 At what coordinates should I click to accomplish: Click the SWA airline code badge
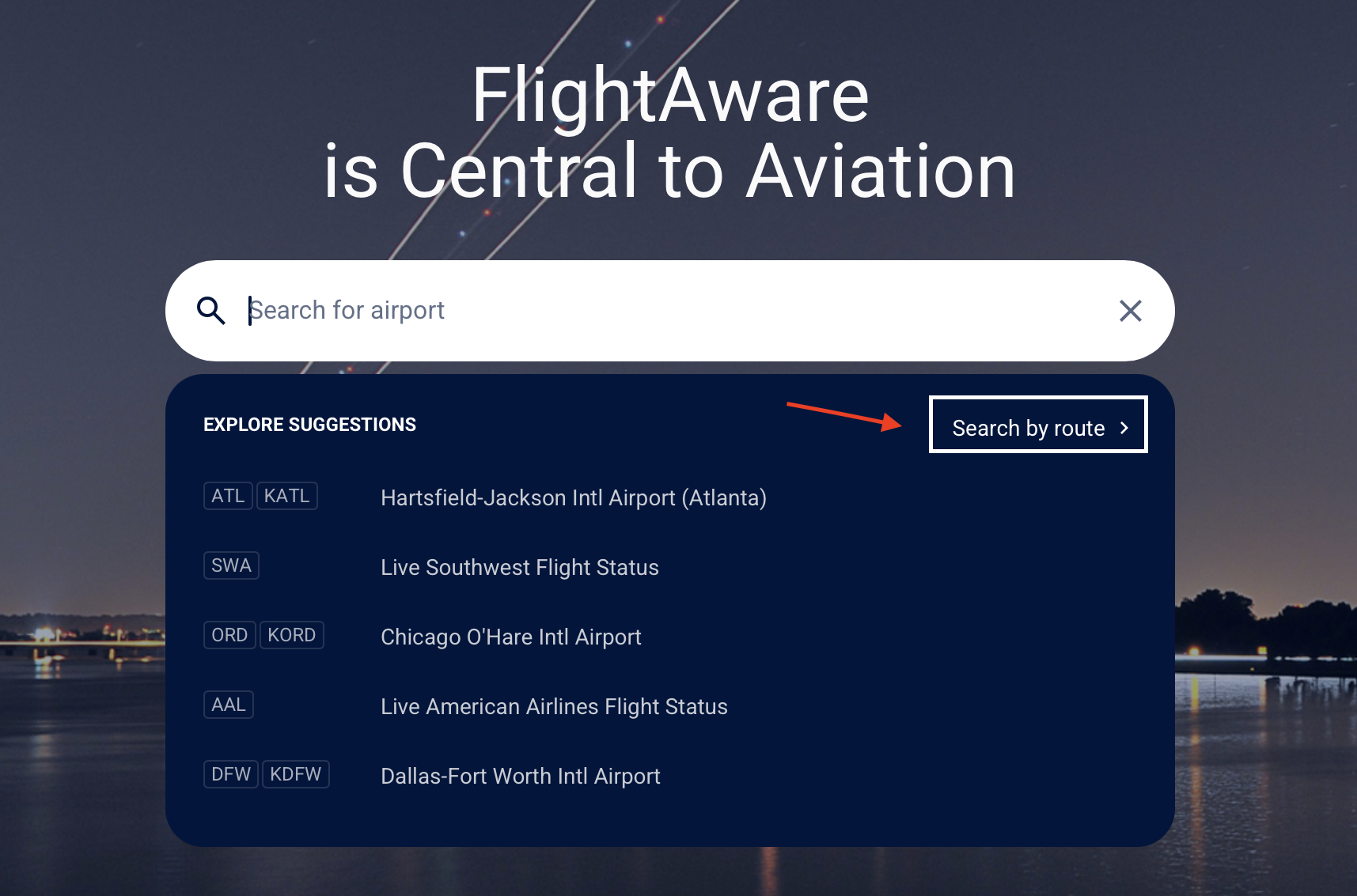pyautogui.click(x=231, y=565)
